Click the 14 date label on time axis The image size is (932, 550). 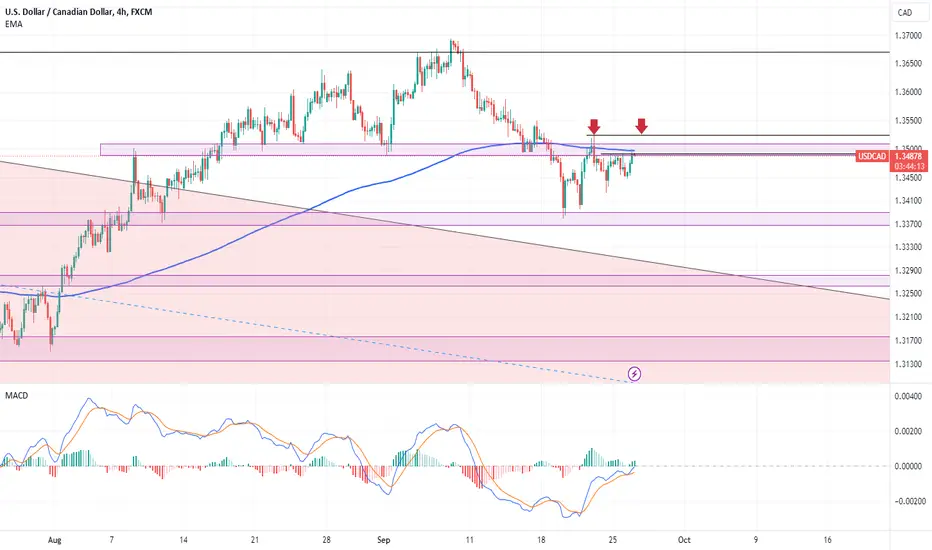[183, 540]
